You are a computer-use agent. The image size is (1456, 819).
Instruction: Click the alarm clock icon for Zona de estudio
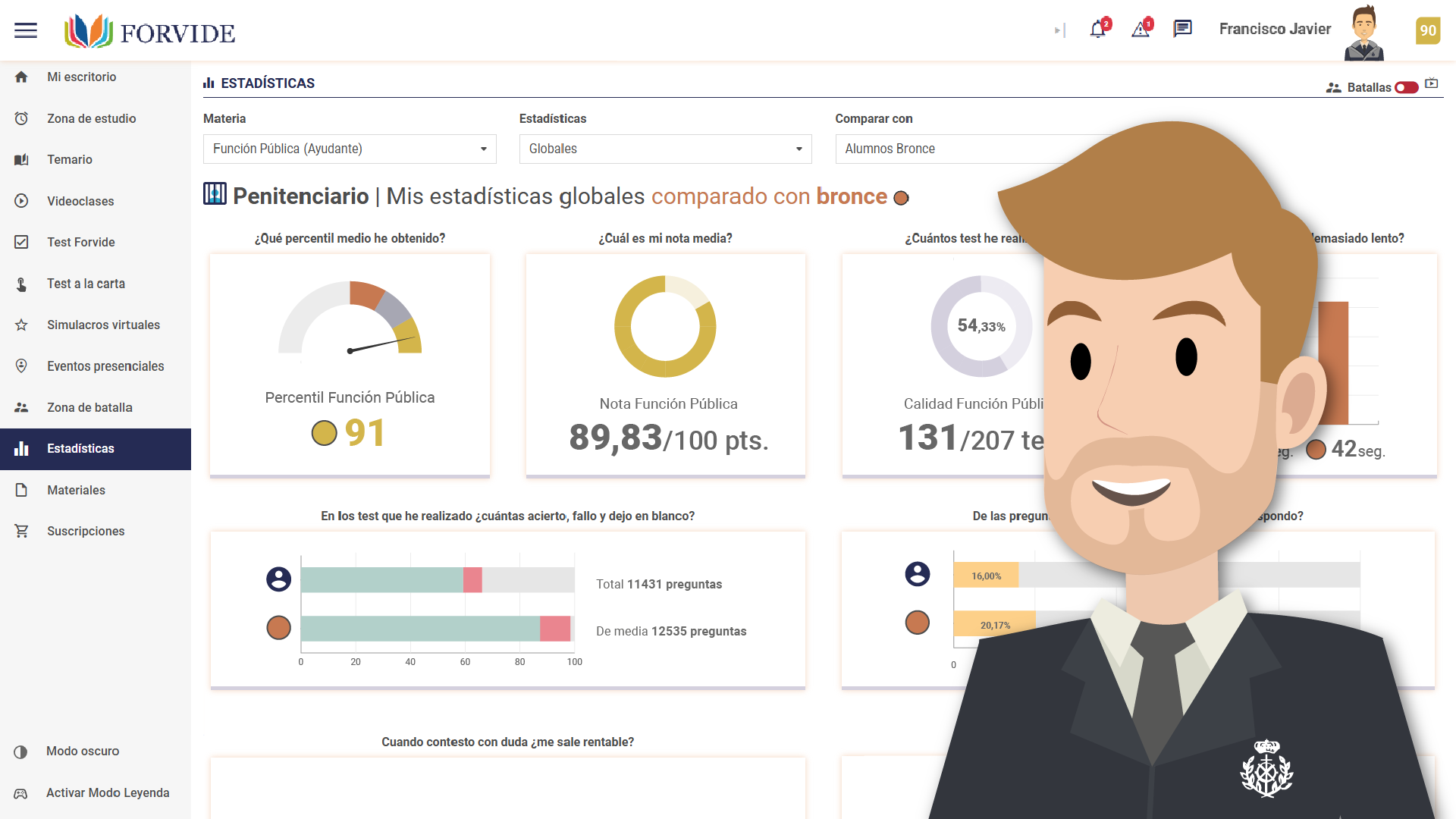coord(21,118)
